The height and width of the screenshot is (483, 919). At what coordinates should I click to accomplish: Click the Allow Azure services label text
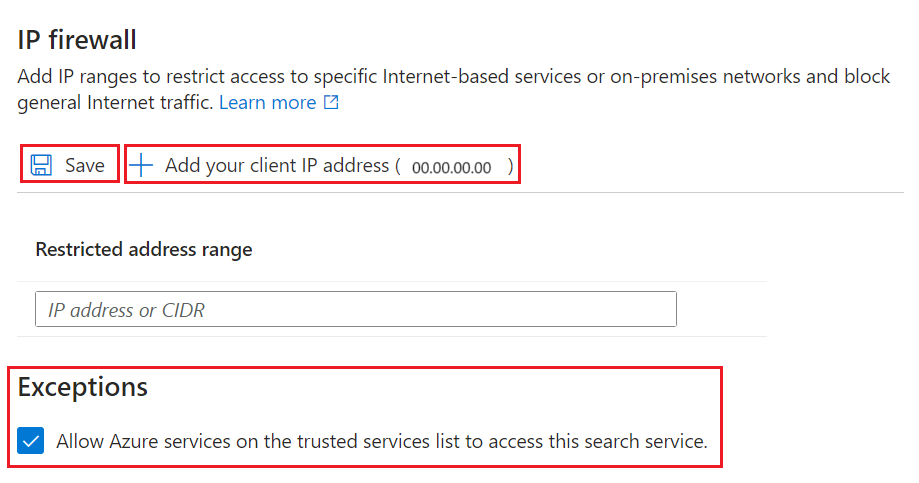(382, 441)
